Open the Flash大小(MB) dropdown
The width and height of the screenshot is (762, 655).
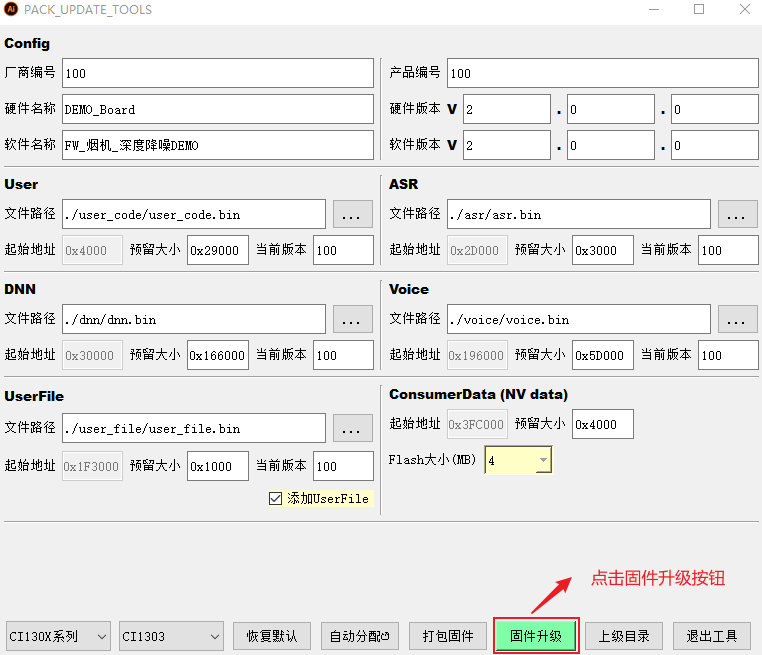point(518,460)
